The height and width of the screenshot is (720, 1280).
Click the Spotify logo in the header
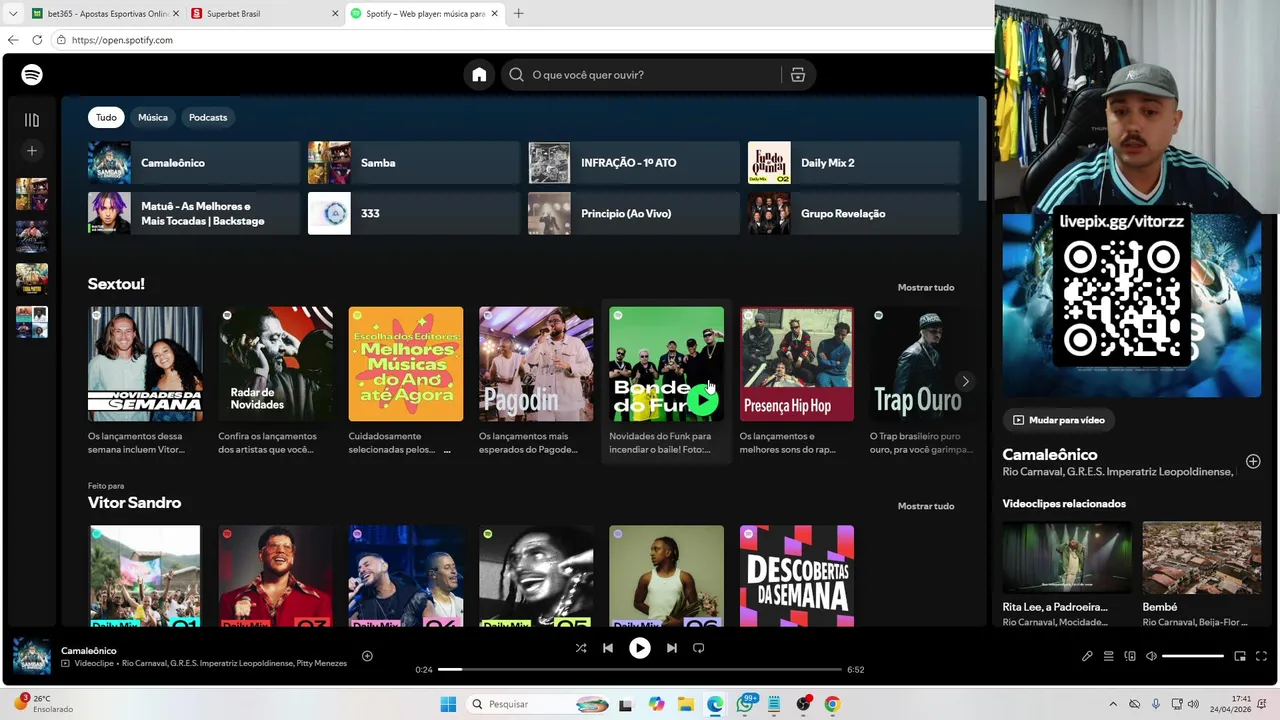pyautogui.click(x=32, y=75)
